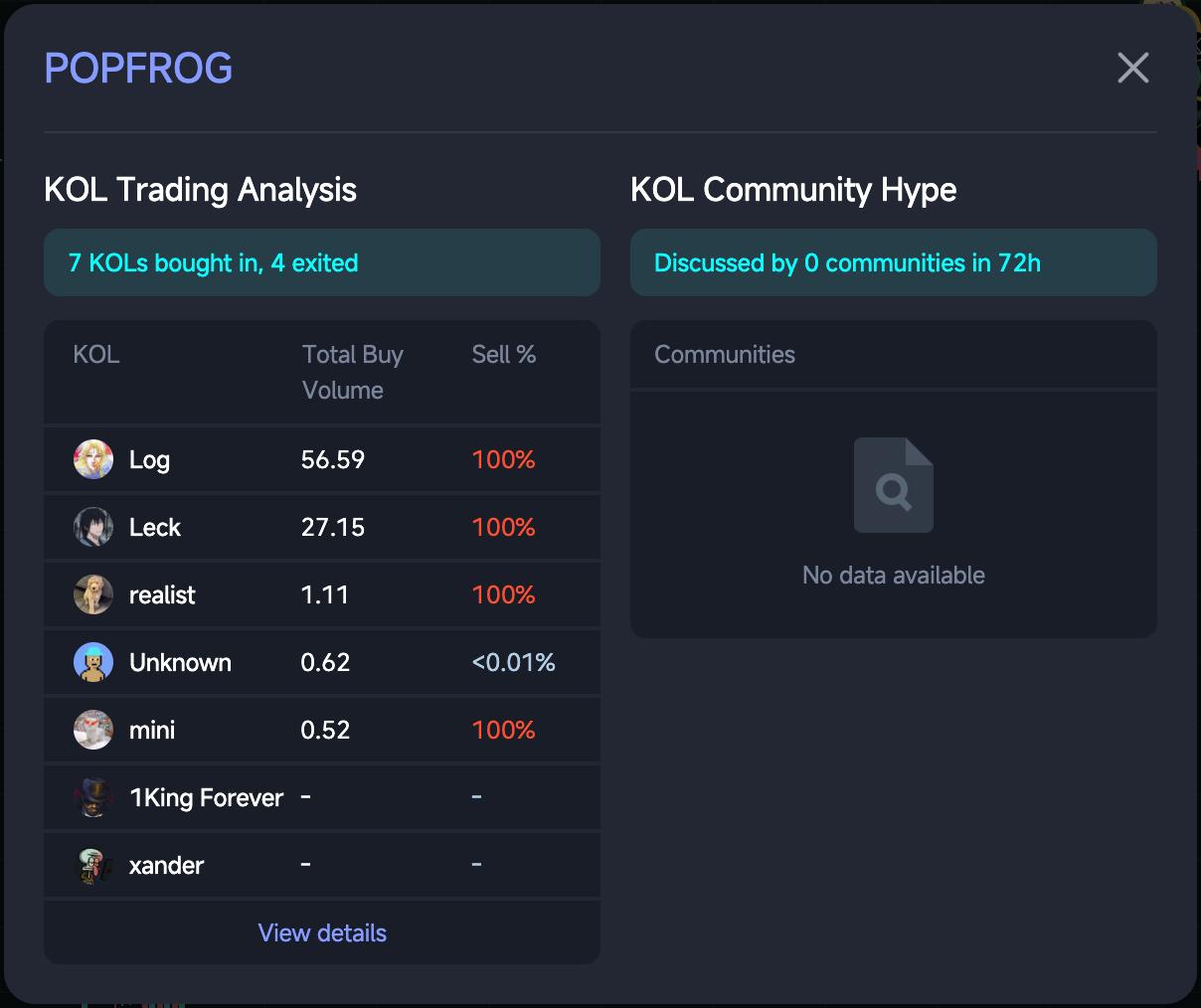Screen dimensions: 1201x1008
Task: Select the Communities header
Action: 725,355
